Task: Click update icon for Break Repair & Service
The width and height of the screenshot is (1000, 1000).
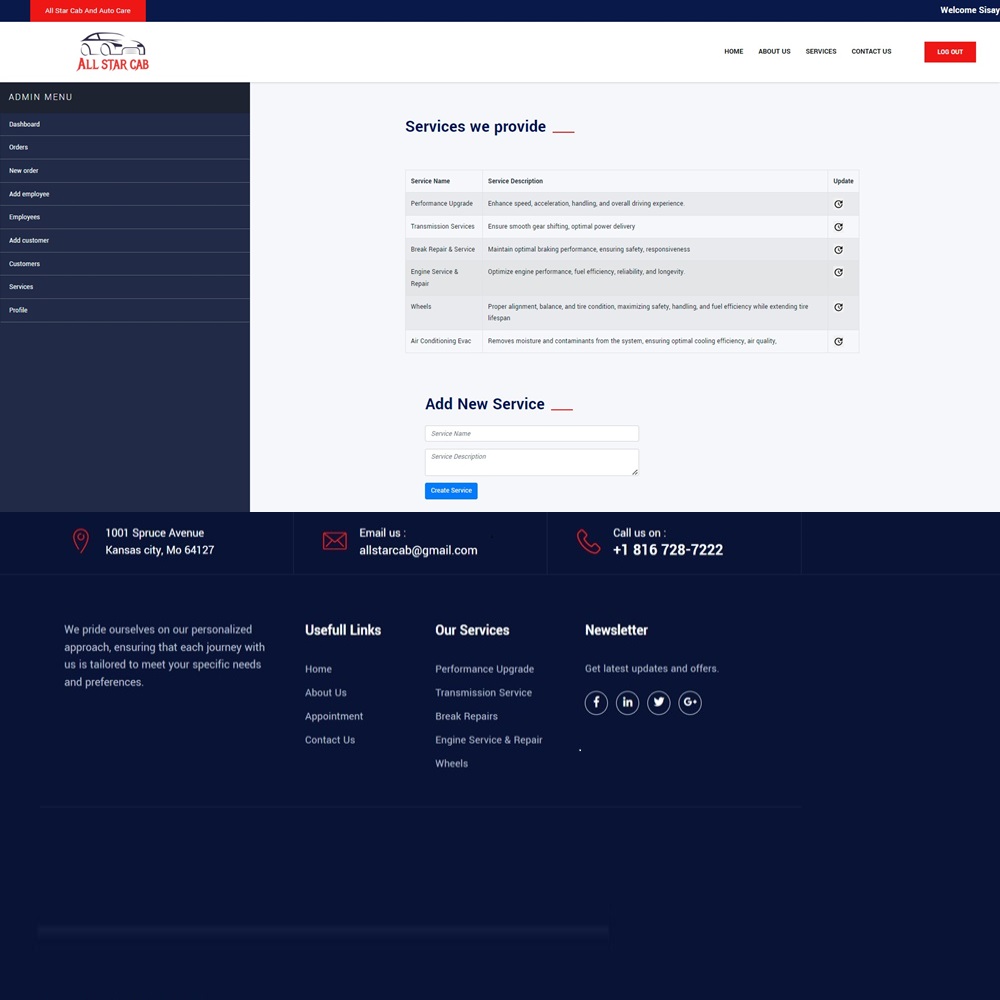Action: [838, 250]
